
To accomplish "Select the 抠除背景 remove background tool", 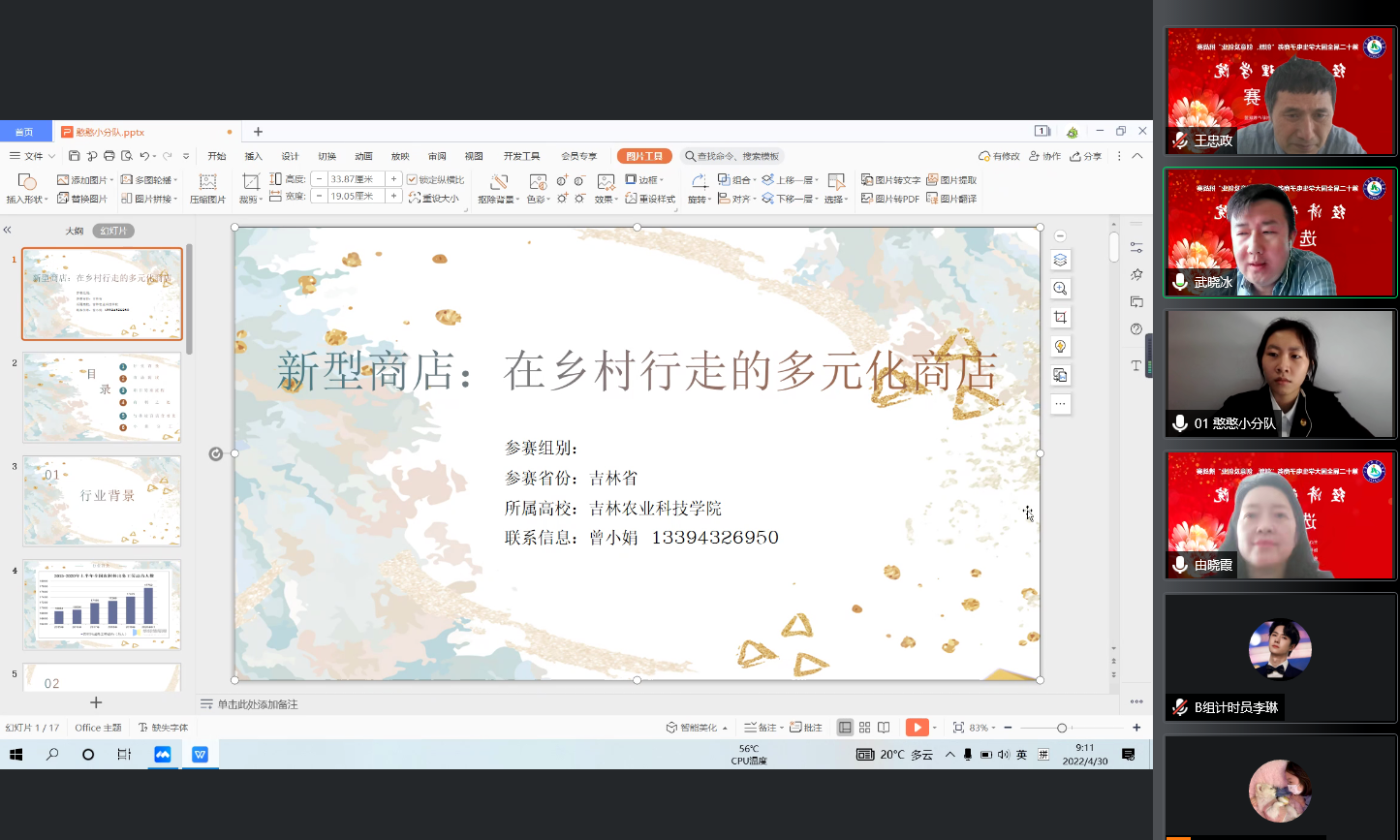I will coord(499,188).
